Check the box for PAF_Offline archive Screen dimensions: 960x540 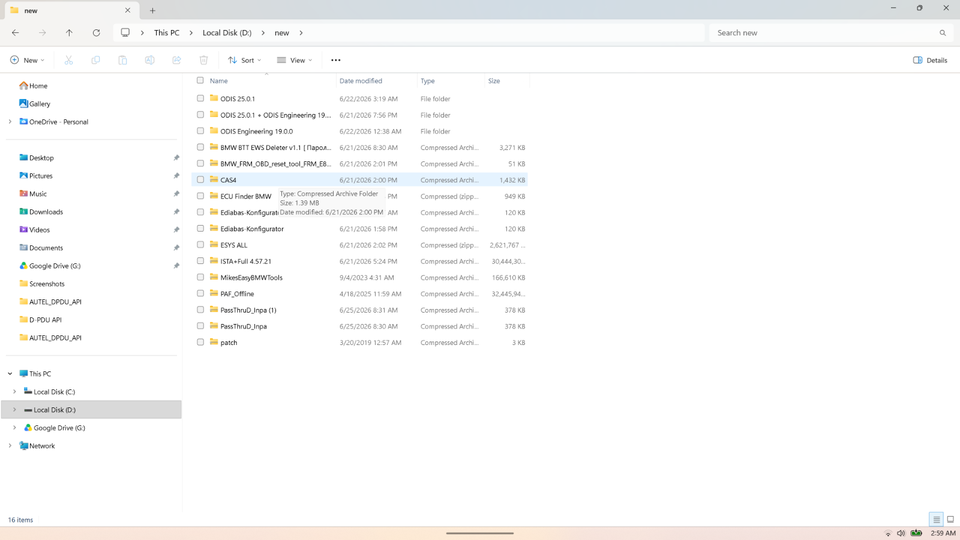[x=200, y=293]
